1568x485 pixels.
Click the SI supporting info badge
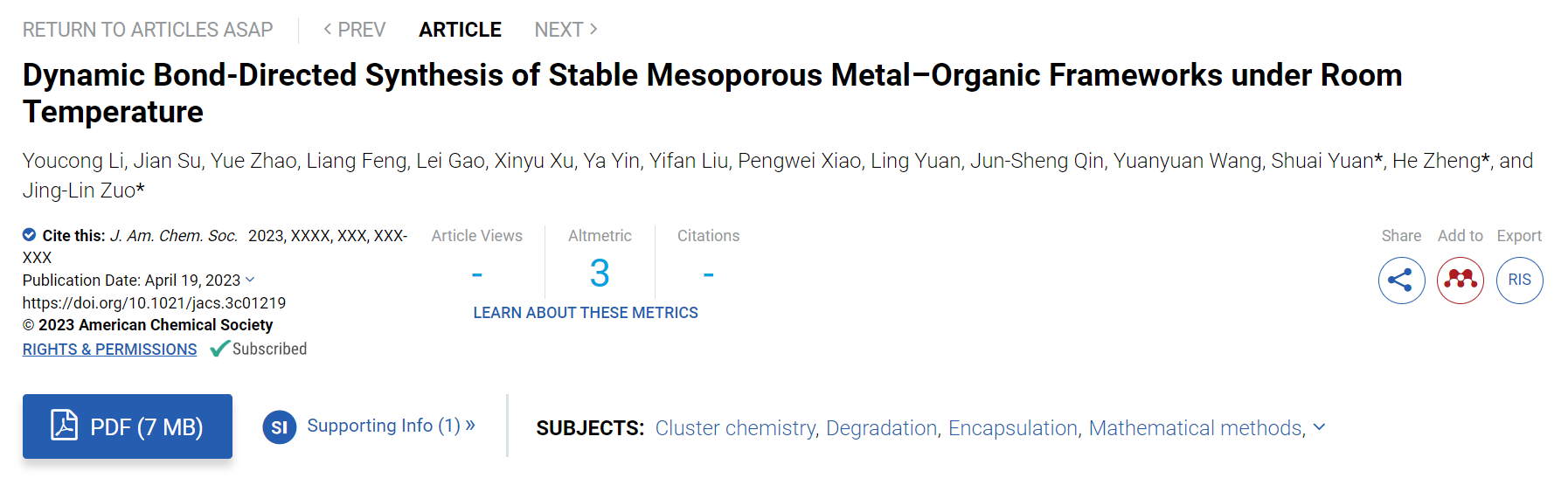point(279,427)
